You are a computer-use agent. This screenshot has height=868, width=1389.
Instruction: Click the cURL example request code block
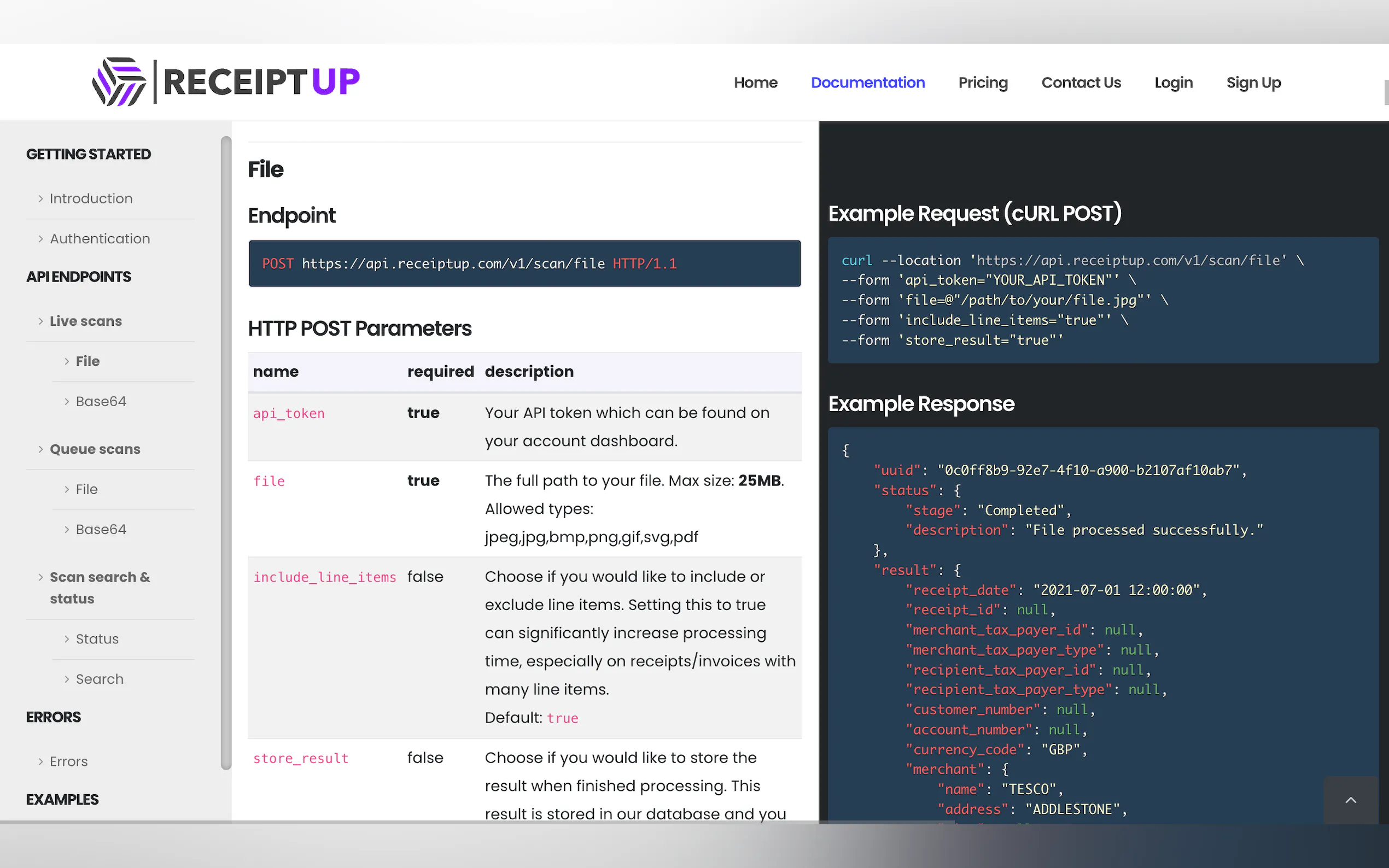tap(1102, 300)
